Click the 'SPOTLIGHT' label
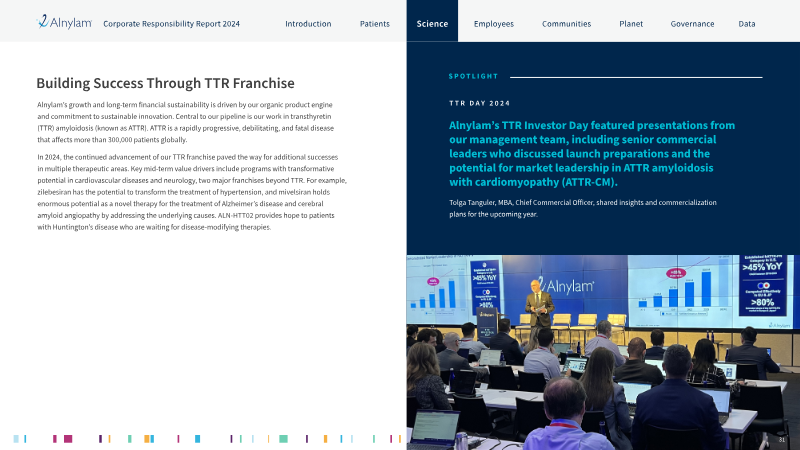Screen dimensions: 800x450 (473, 77)
